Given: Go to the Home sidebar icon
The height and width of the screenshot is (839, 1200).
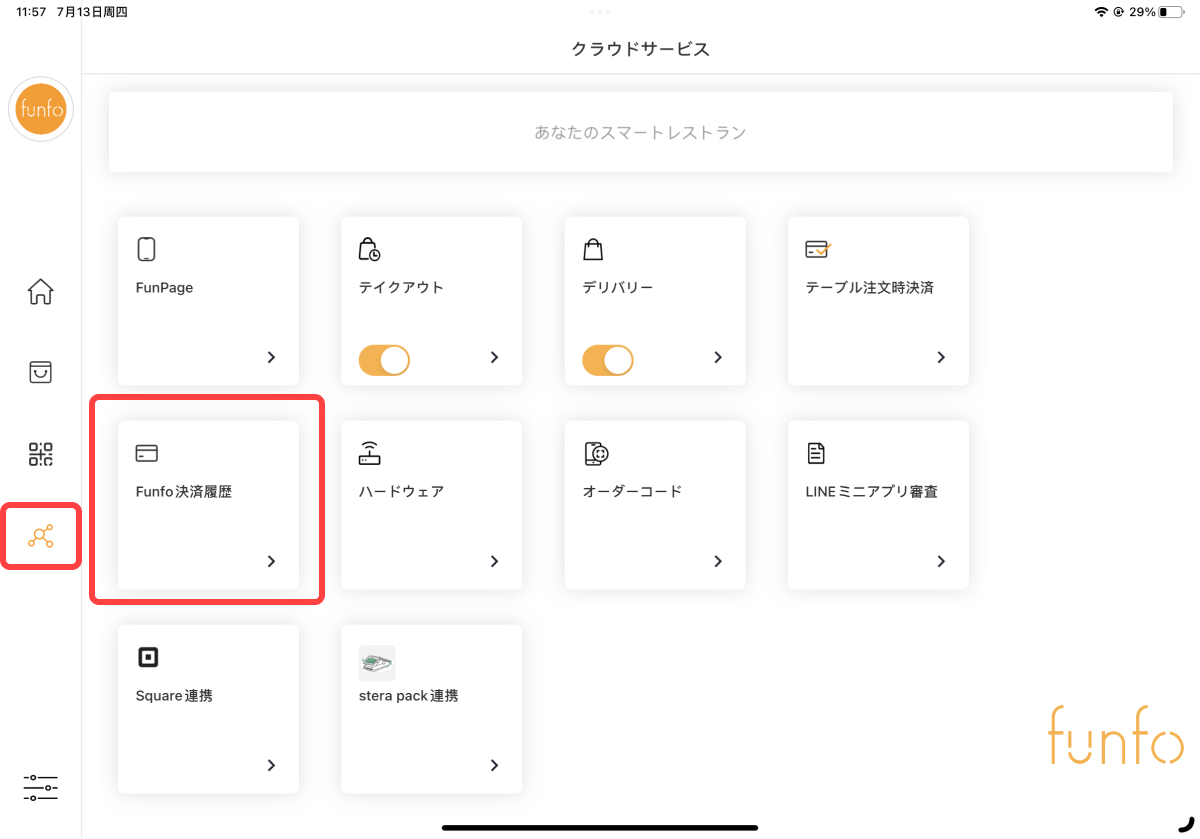Looking at the screenshot, I should (41, 292).
